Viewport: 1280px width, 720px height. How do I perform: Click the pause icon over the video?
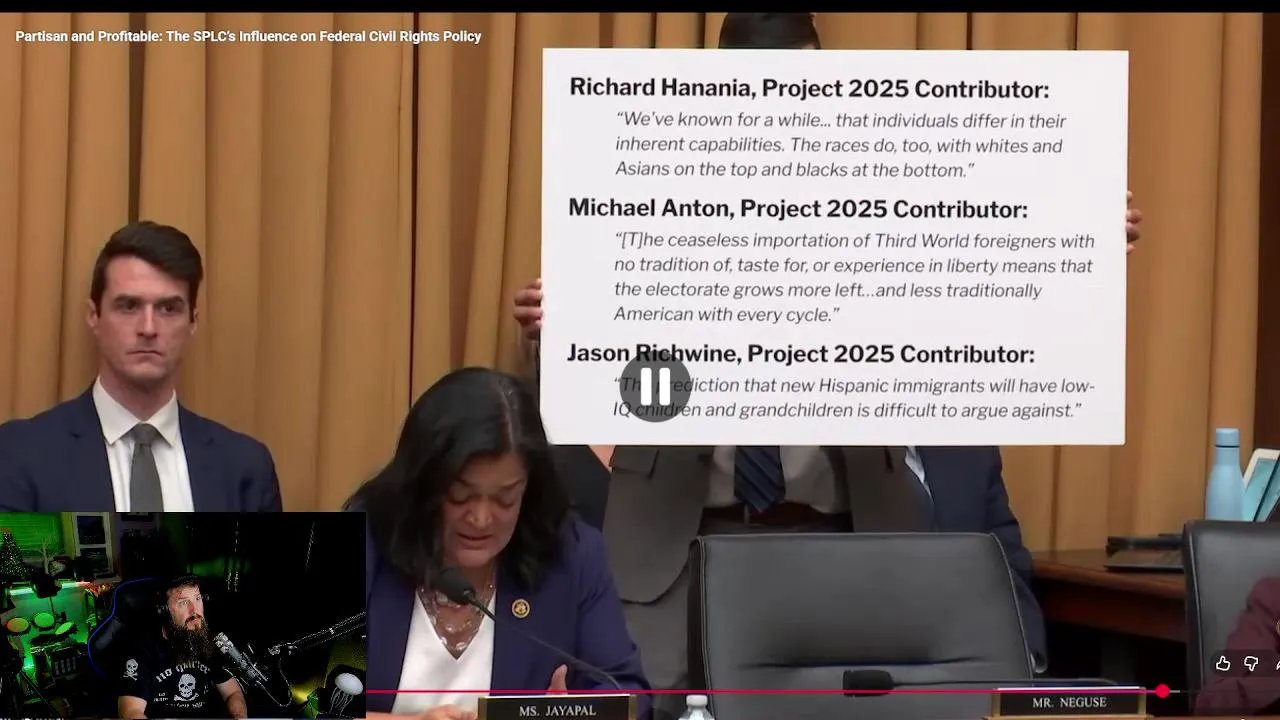click(x=655, y=385)
